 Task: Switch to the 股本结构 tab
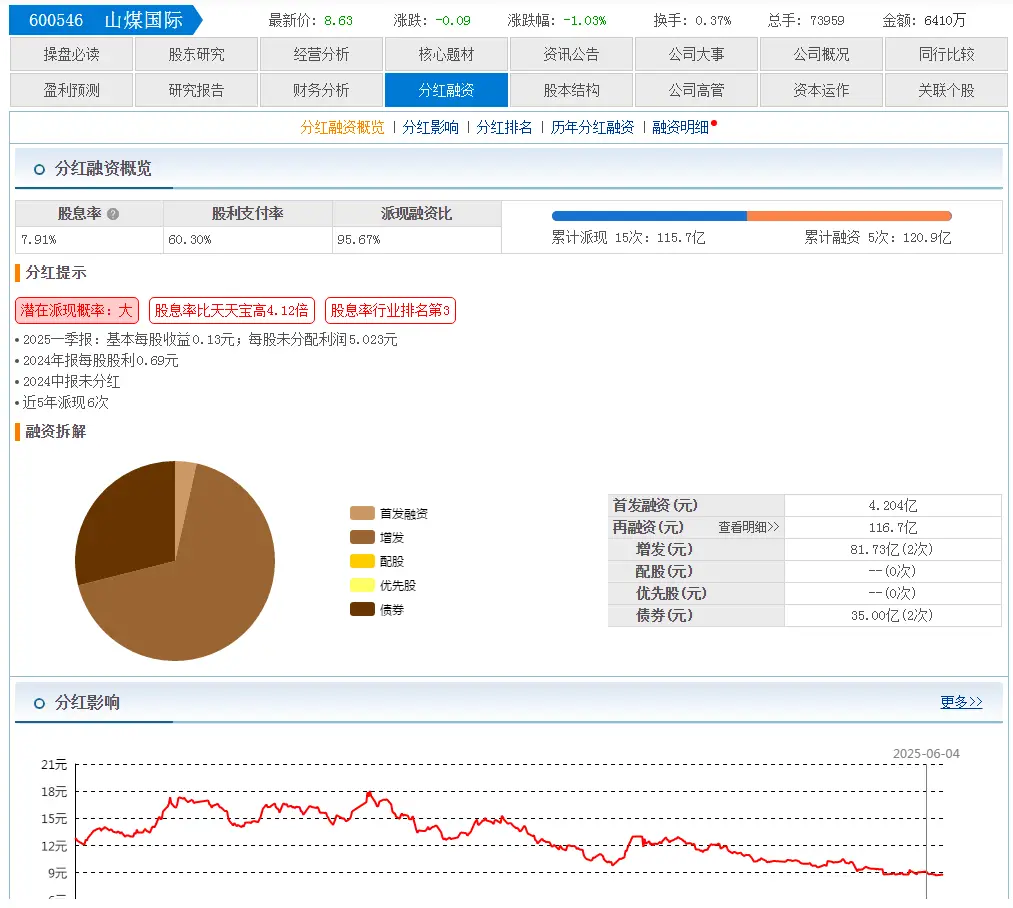tap(570, 90)
